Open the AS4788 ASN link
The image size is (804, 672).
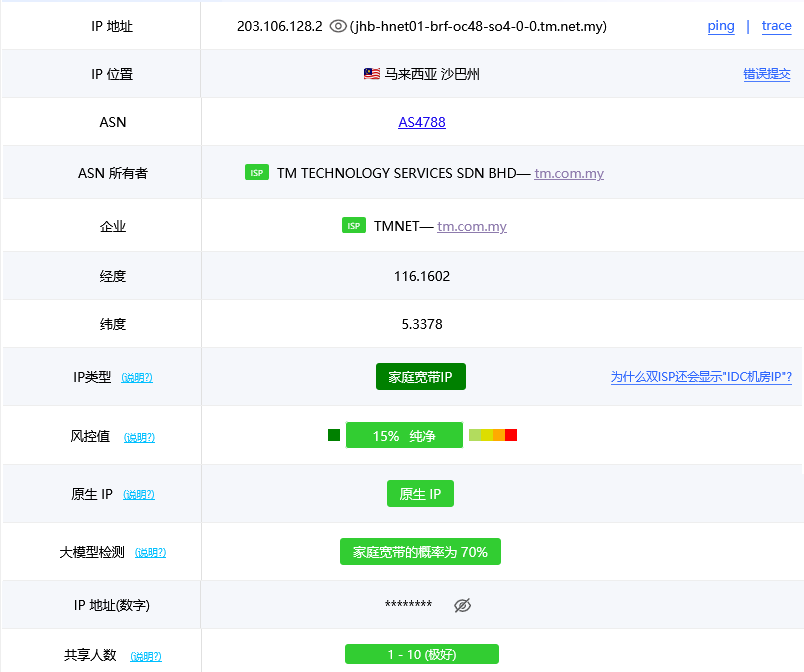coord(421,122)
